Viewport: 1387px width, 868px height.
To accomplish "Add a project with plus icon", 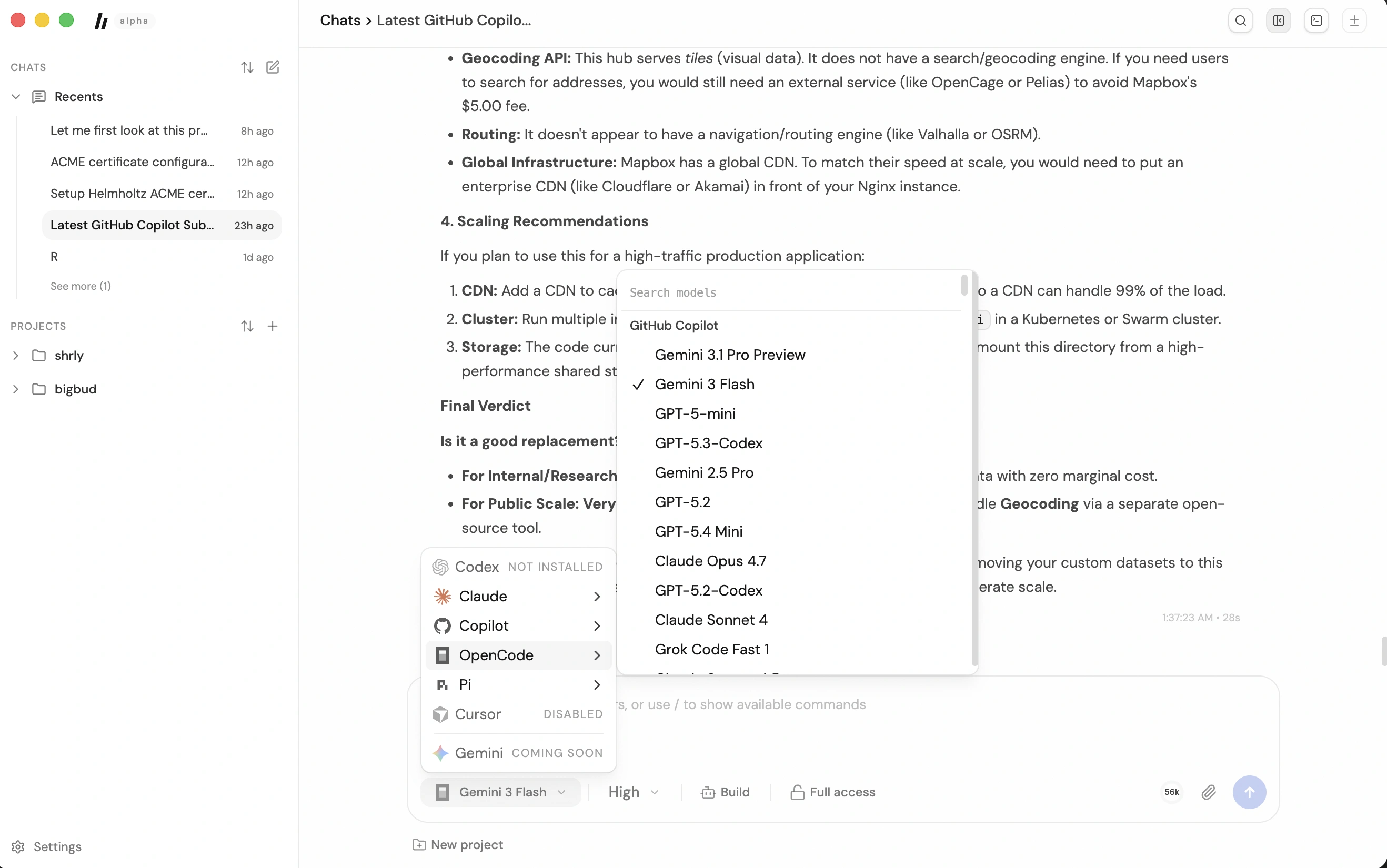I will tap(273, 326).
